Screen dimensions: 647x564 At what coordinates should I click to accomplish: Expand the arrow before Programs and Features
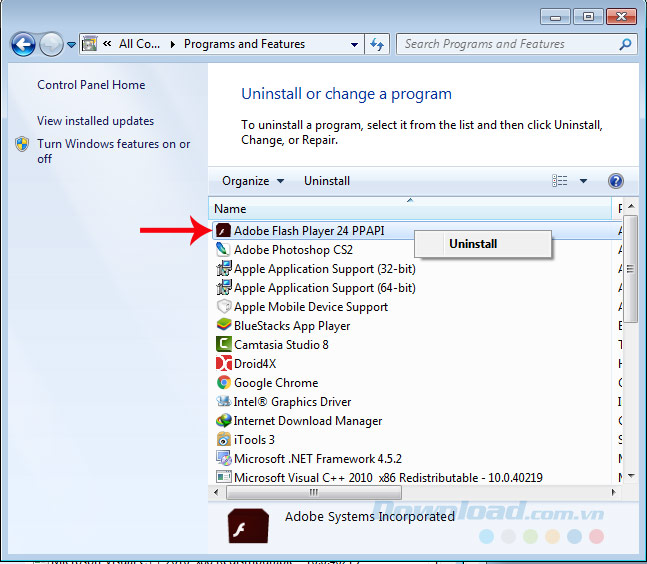coord(172,44)
